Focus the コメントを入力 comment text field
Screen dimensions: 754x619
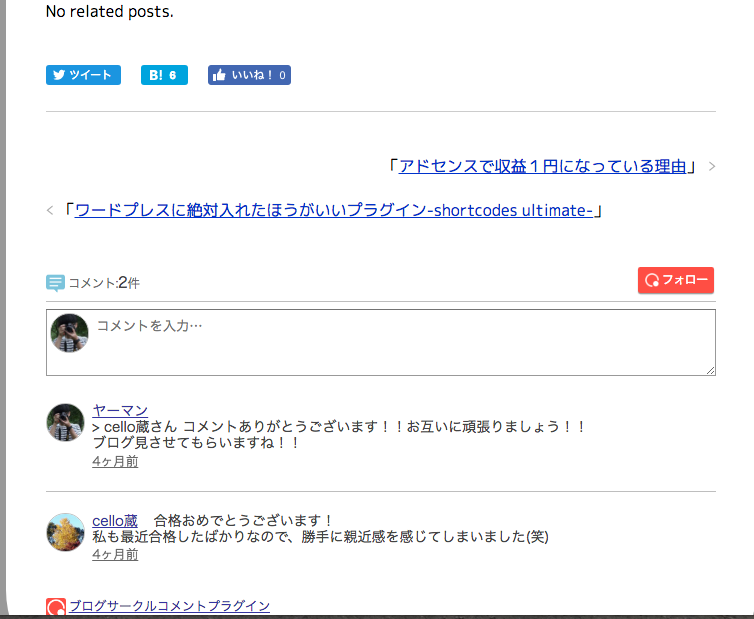click(400, 342)
